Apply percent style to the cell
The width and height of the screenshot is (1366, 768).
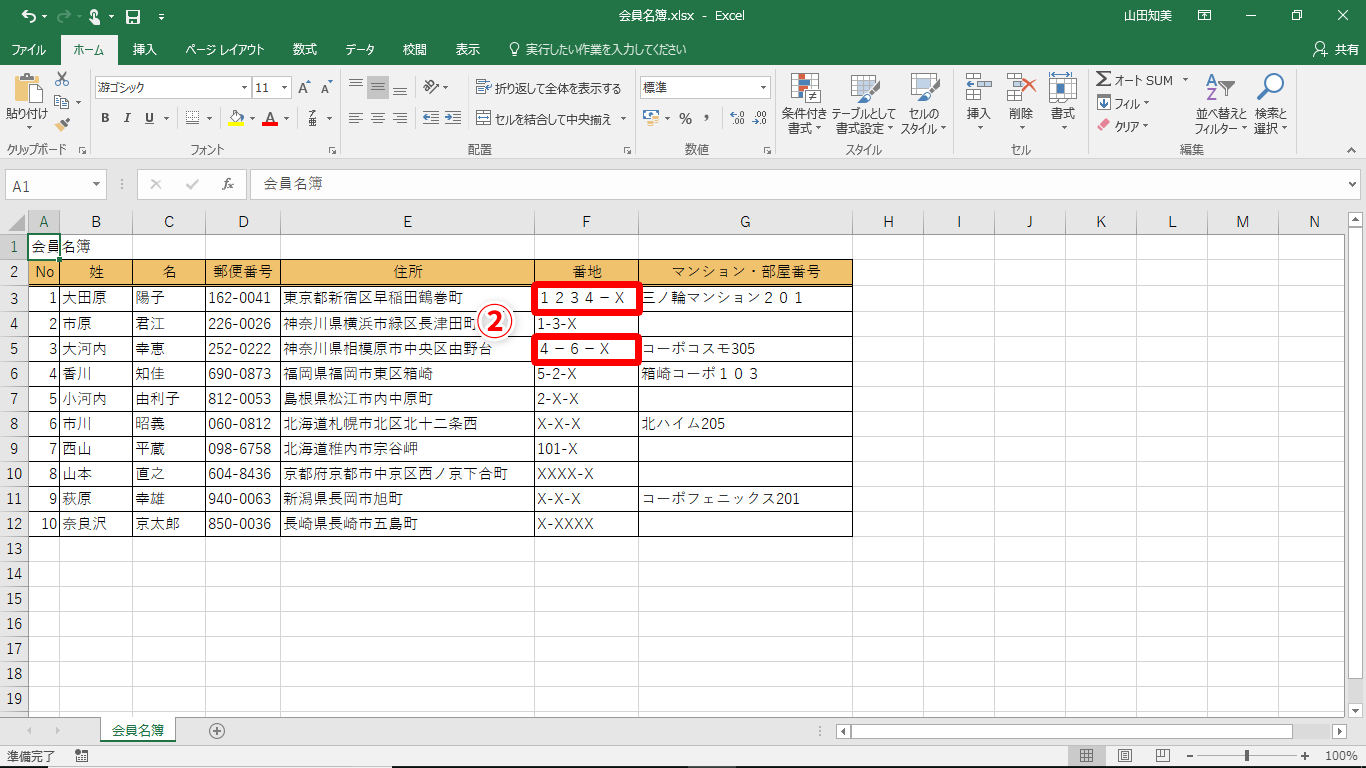685,118
